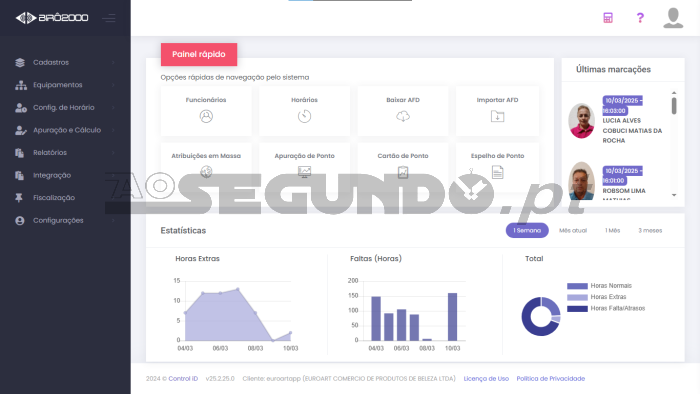Click the purple question mark help icon
This screenshot has height=394, width=700.
click(640, 18)
